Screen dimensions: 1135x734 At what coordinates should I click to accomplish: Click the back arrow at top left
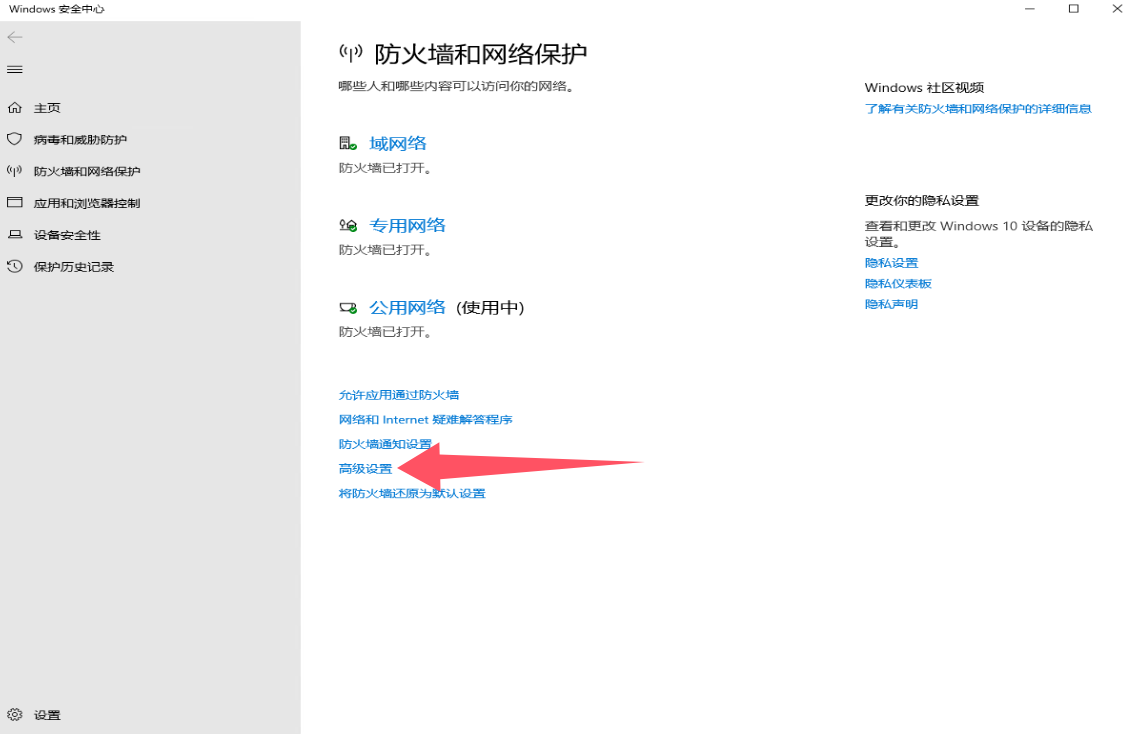[x=15, y=38]
